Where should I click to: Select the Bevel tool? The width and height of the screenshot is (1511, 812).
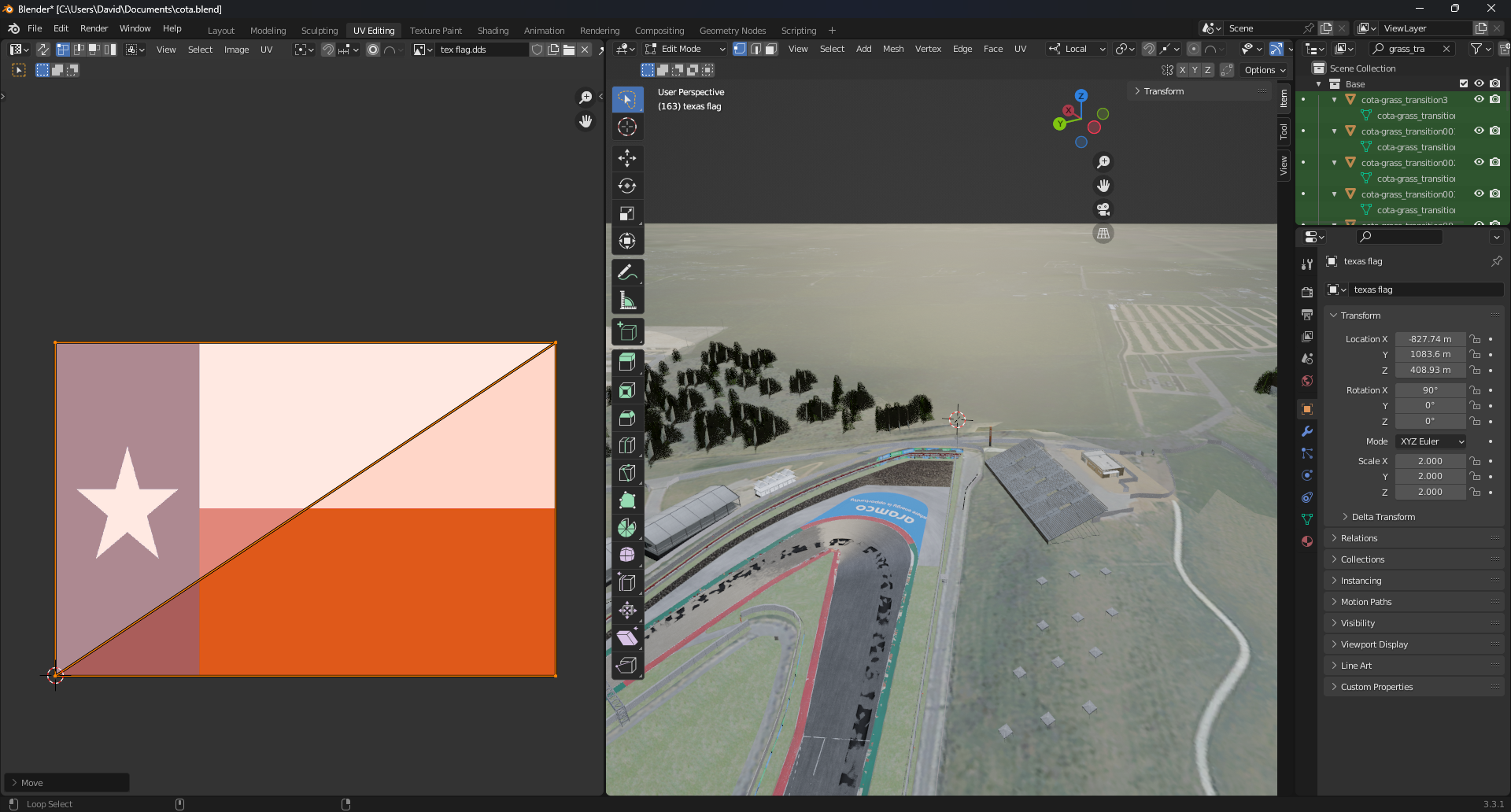click(627, 418)
